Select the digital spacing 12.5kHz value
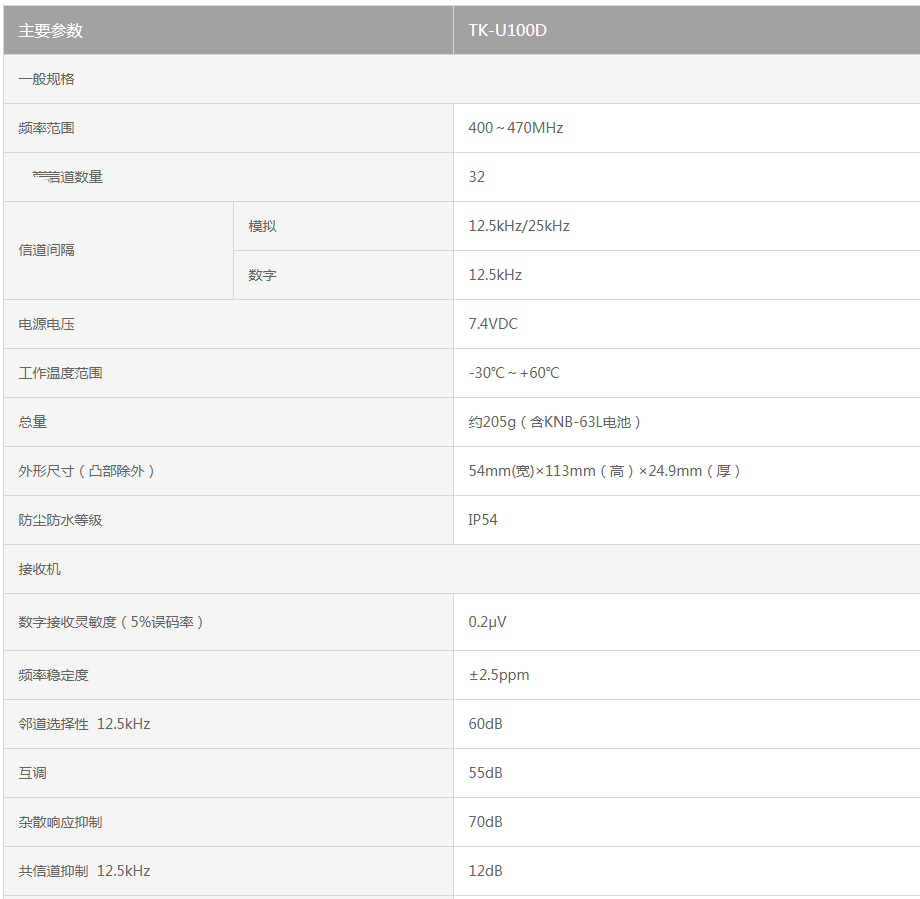 tap(495, 275)
